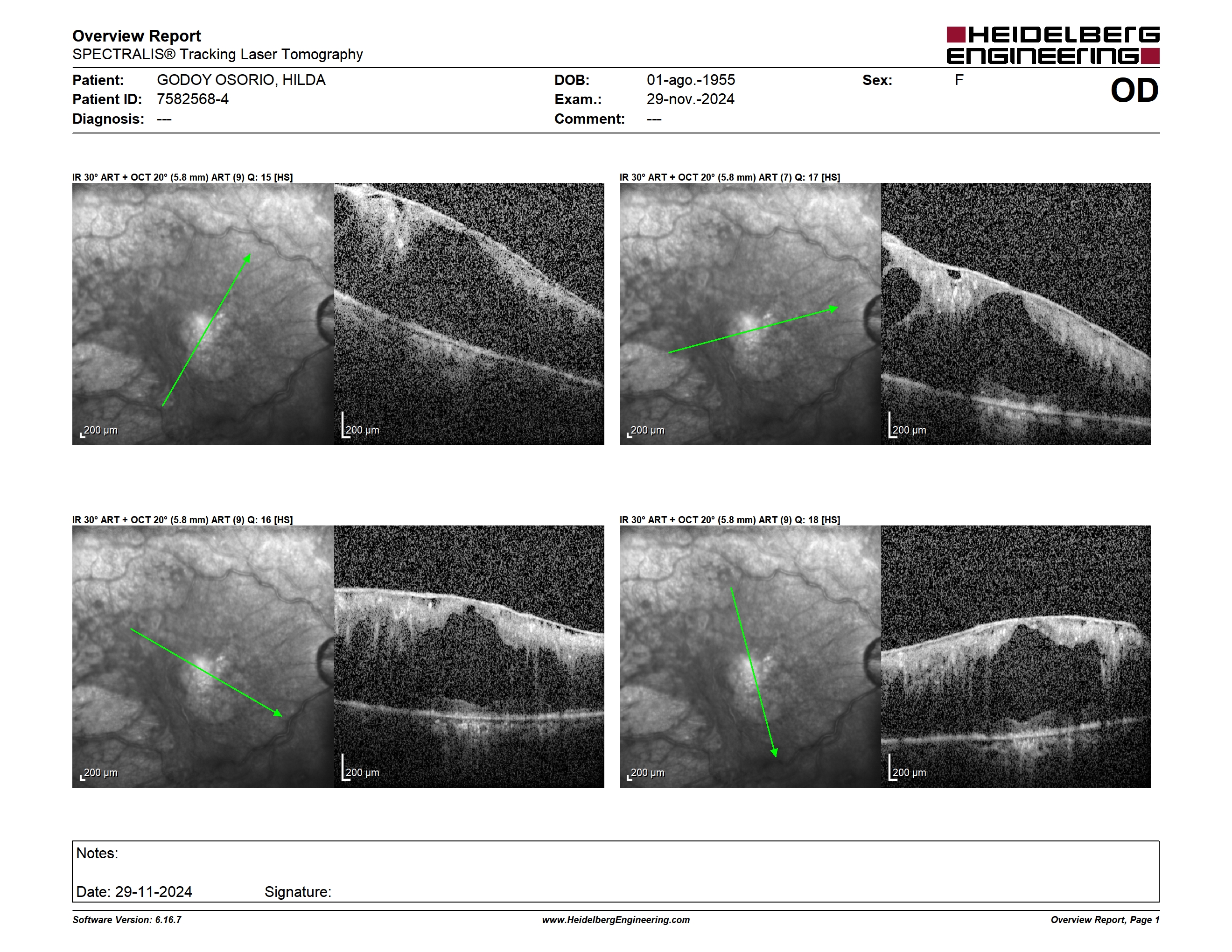Click the DOB value 01-ago.-1955
This screenshot has height=952, width=1232.
tap(691, 80)
